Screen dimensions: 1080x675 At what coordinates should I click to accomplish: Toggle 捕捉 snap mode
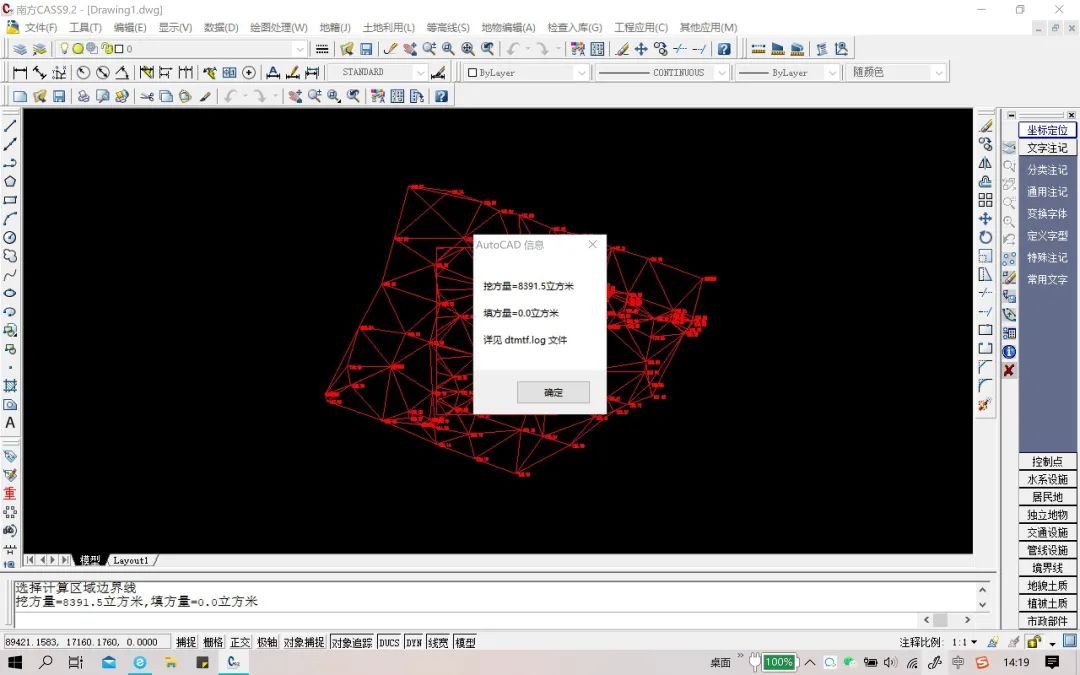tap(186, 643)
